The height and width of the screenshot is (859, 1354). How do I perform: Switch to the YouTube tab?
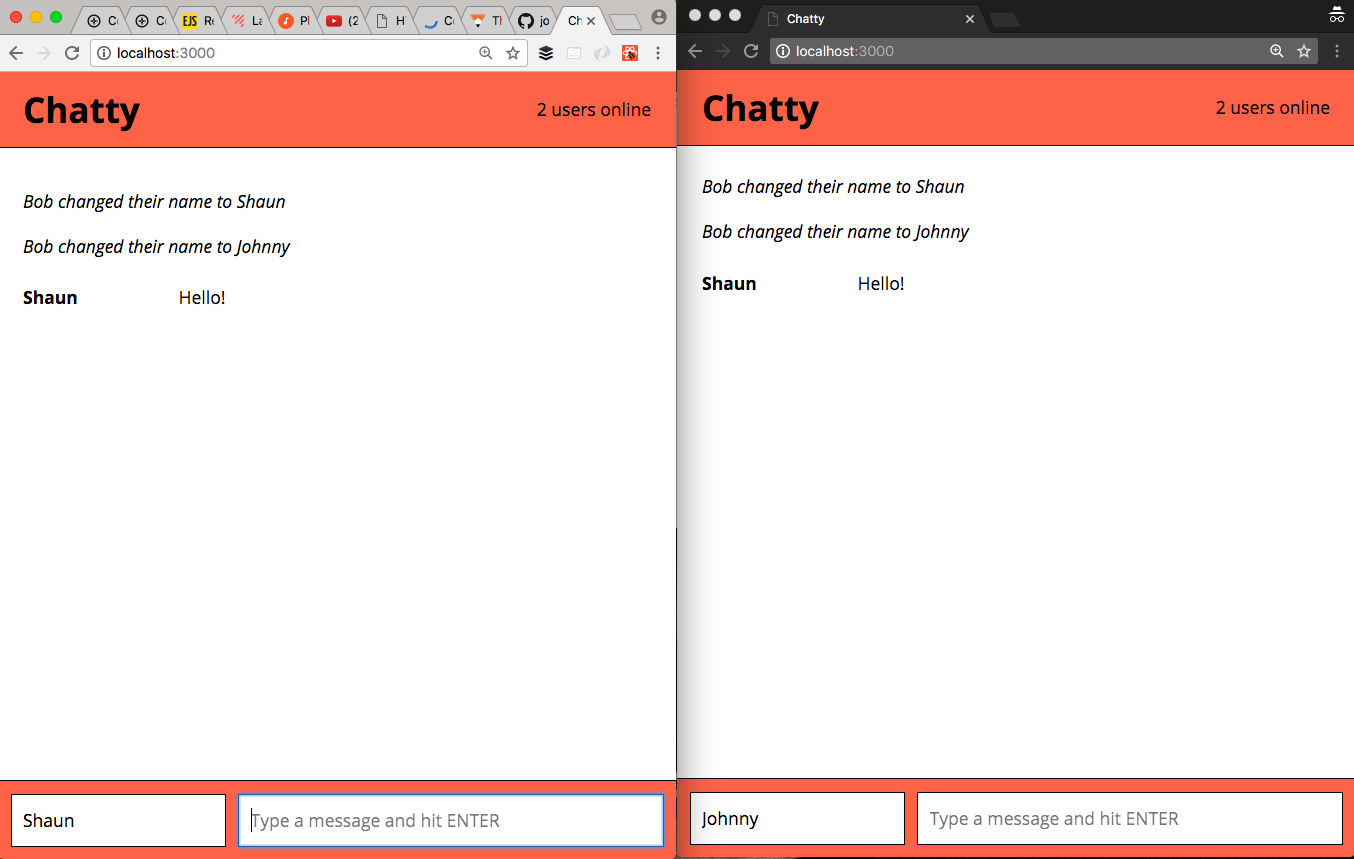pos(342,21)
